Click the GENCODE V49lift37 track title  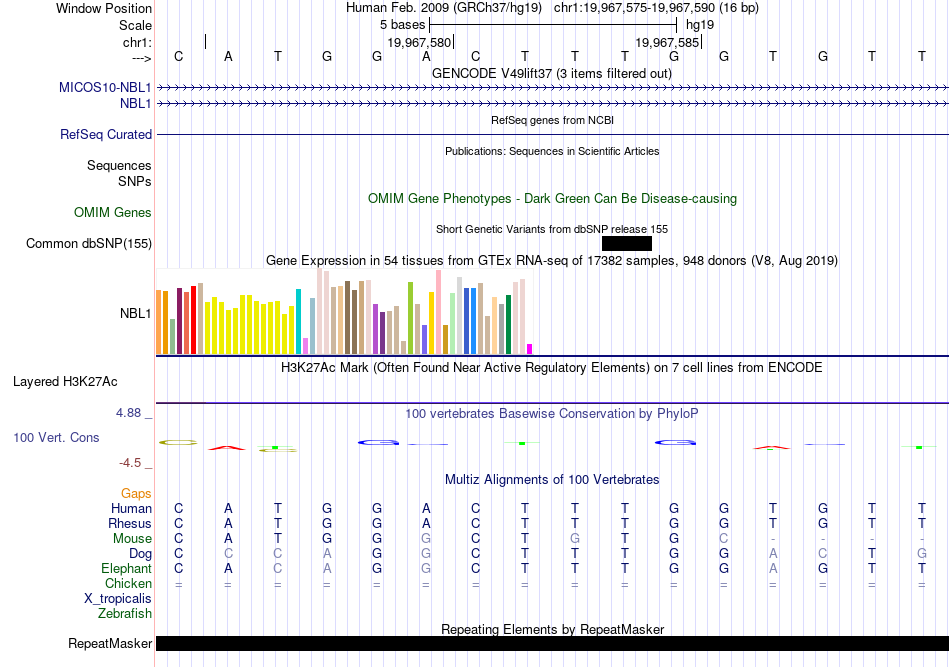[x=551, y=73]
